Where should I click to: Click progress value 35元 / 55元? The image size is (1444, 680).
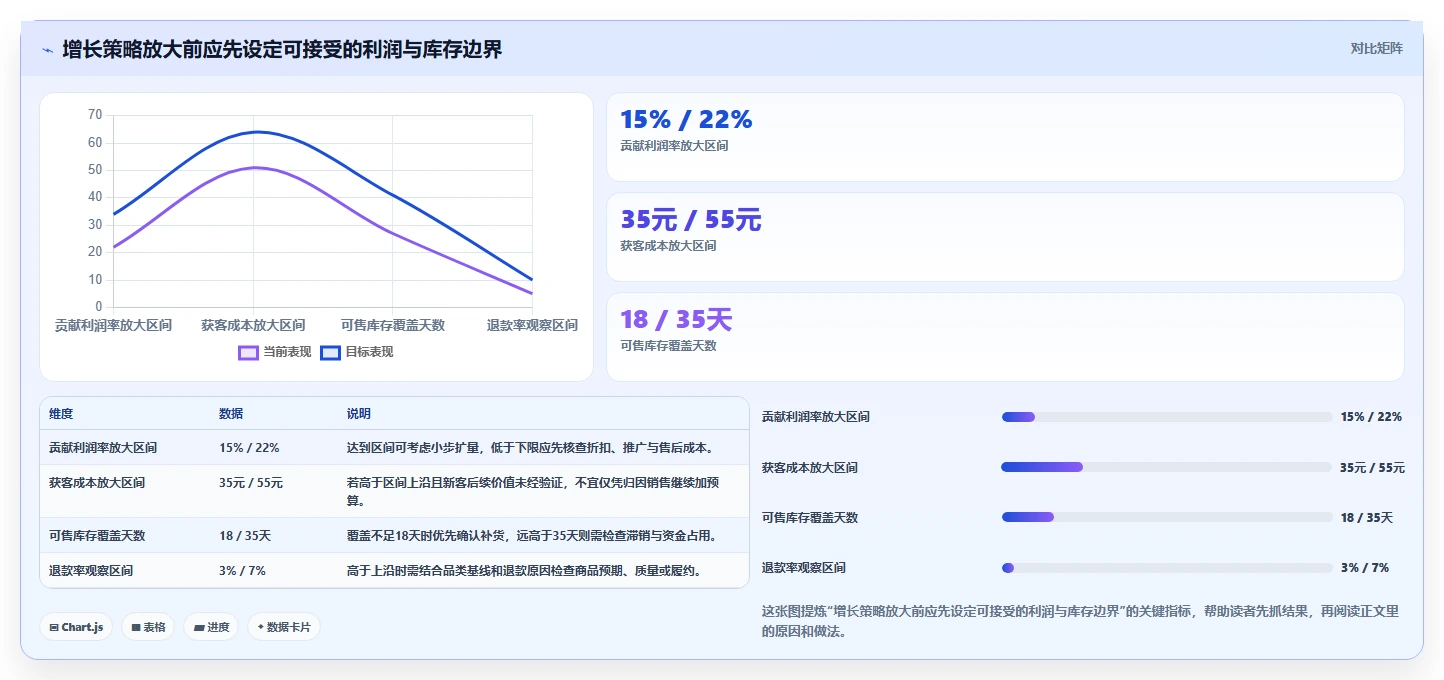coord(1373,467)
